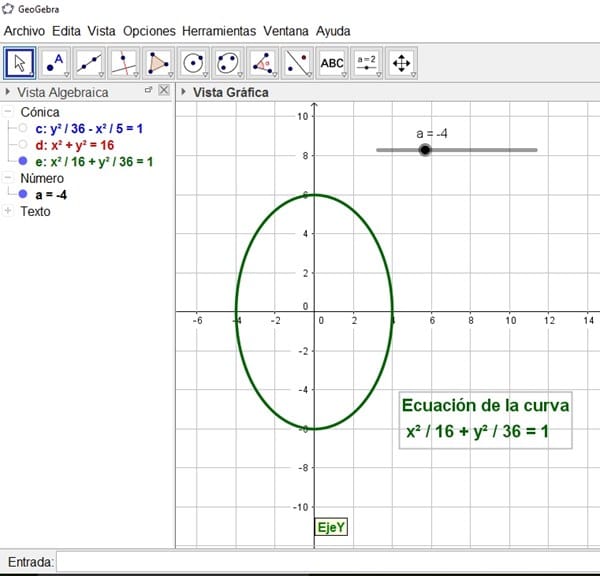Select the Move arrow tool
Image resolution: width=600 pixels, height=576 pixels.
click(x=20, y=62)
